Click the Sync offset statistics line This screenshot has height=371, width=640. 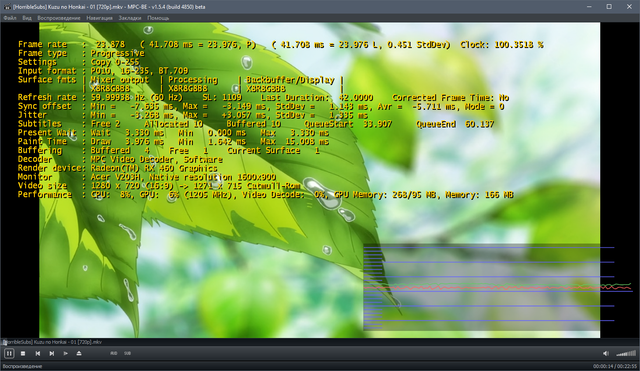261,107
